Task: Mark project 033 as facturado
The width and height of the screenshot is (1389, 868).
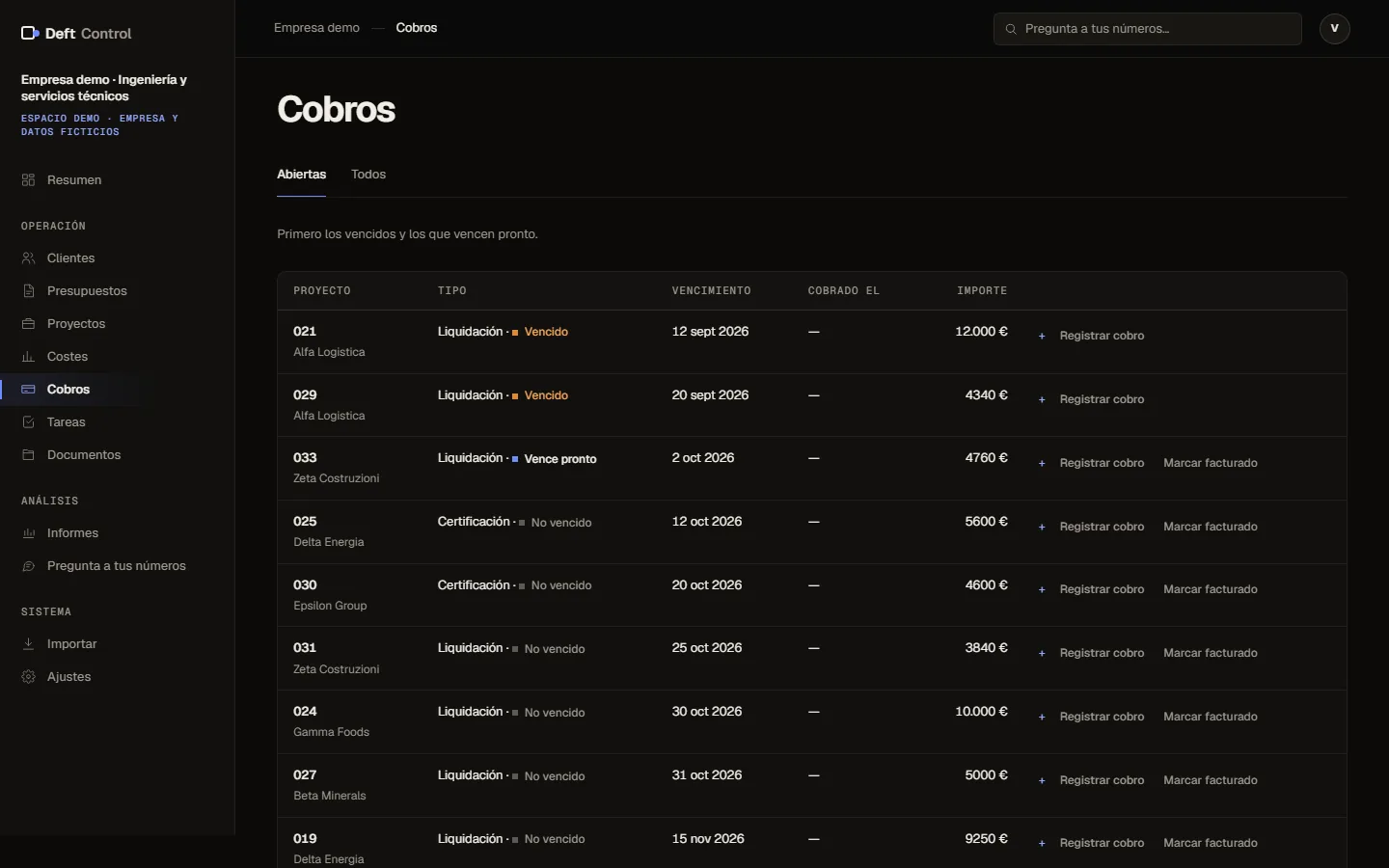Action: 1211,463
